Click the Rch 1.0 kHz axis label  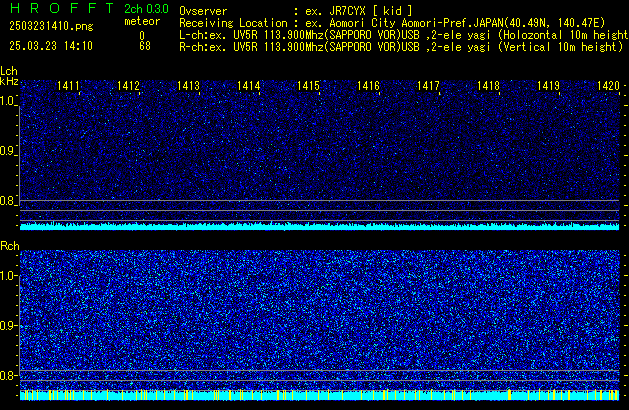8,276
